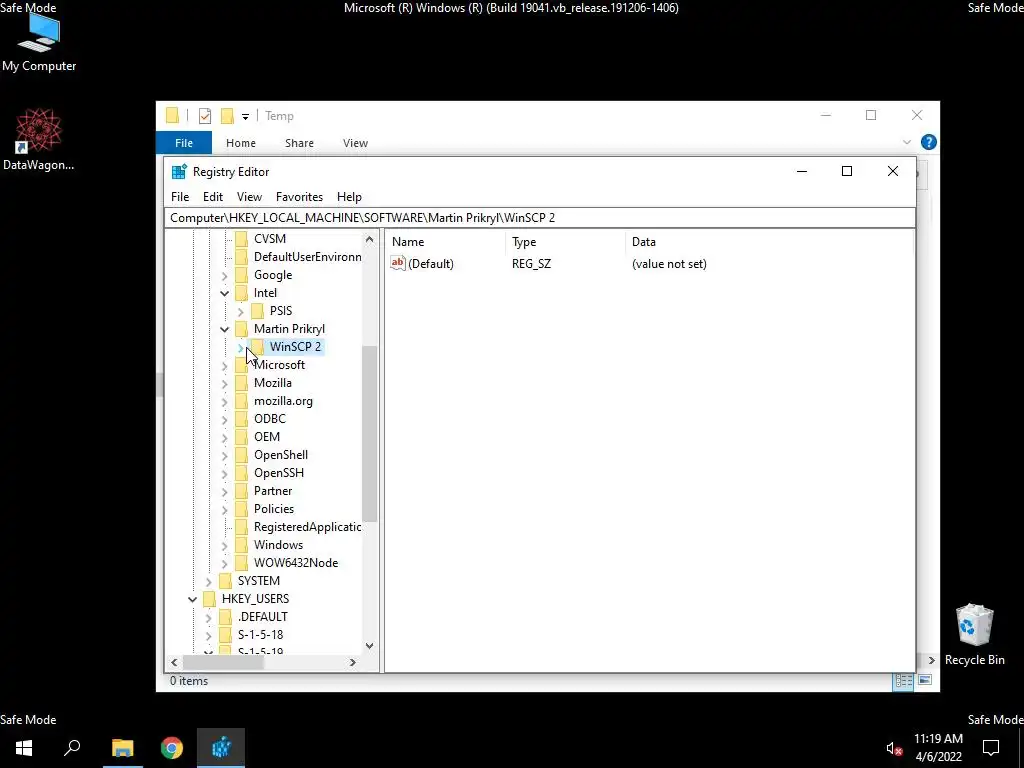Collapse the Martin Prikryl key
This screenshot has height=768, width=1024.
225,329
